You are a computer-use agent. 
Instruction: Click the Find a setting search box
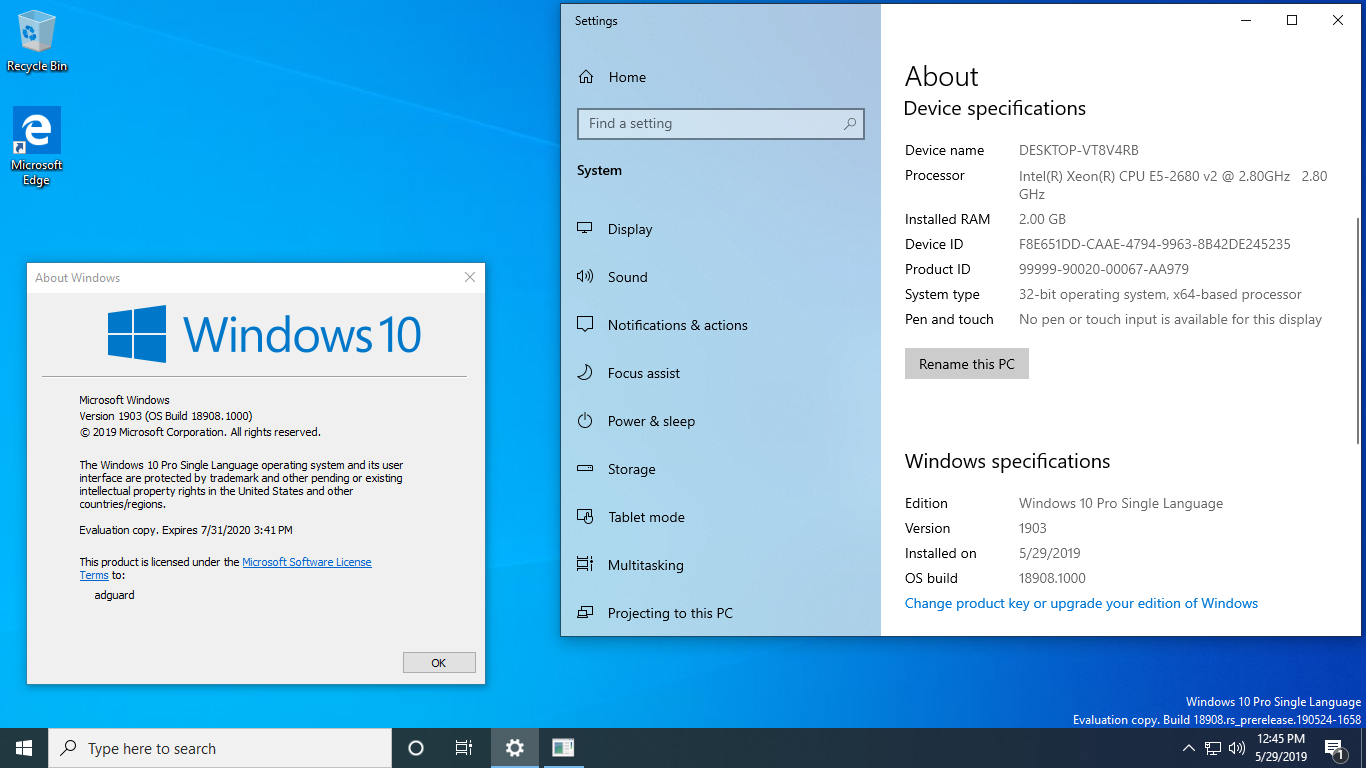coord(721,124)
